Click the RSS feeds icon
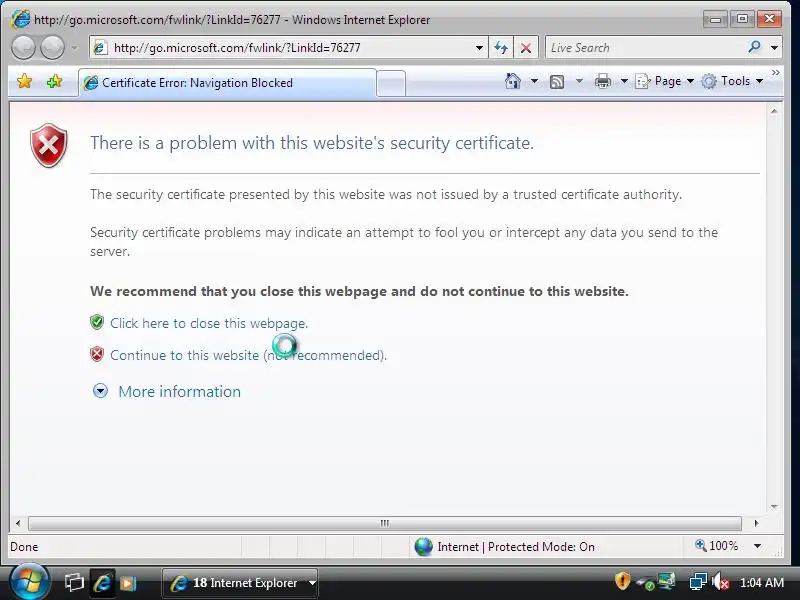 click(557, 82)
